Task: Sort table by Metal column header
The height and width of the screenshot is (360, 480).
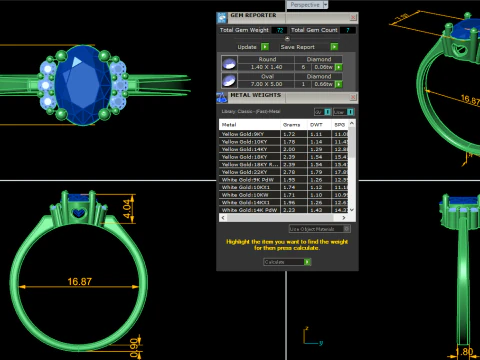Action: (x=249, y=125)
